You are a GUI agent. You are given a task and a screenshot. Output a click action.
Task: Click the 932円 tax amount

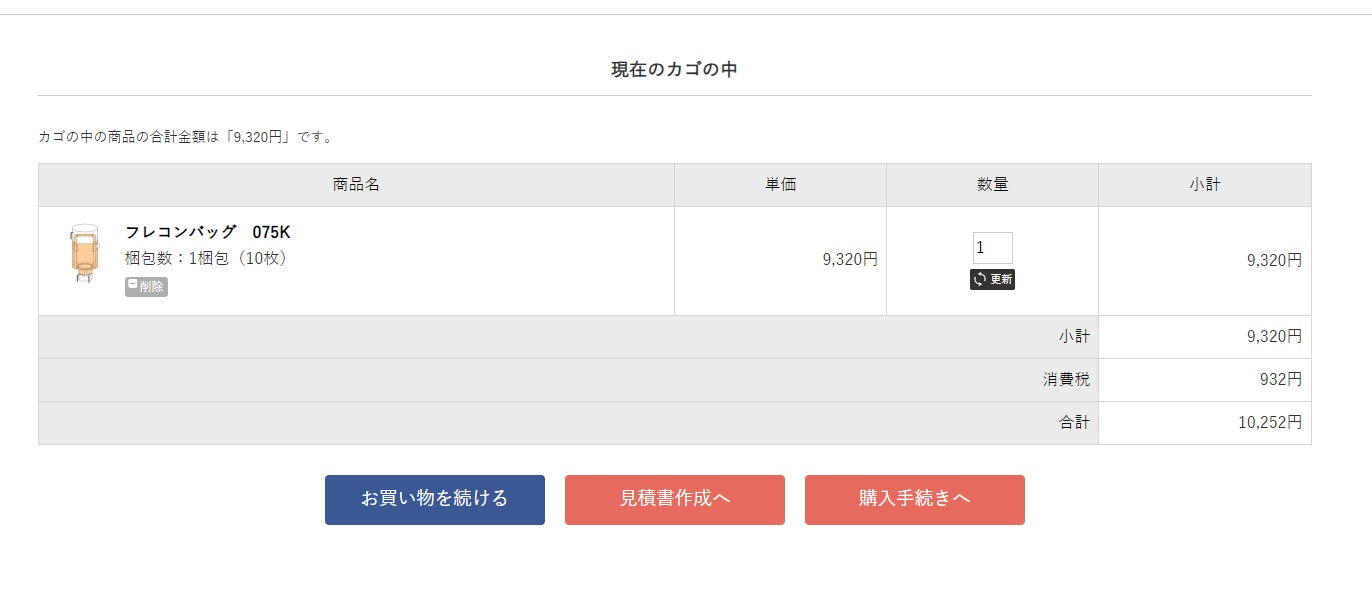(x=1280, y=380)
